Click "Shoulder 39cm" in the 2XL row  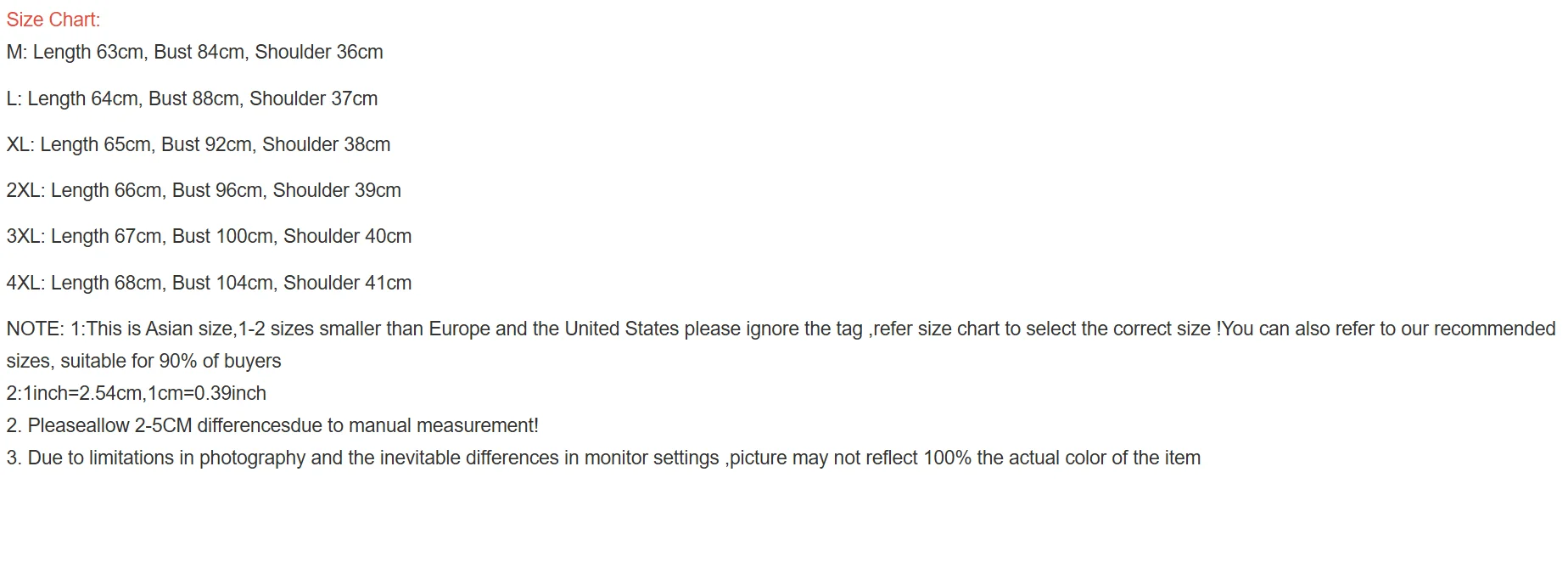point(337,191)
